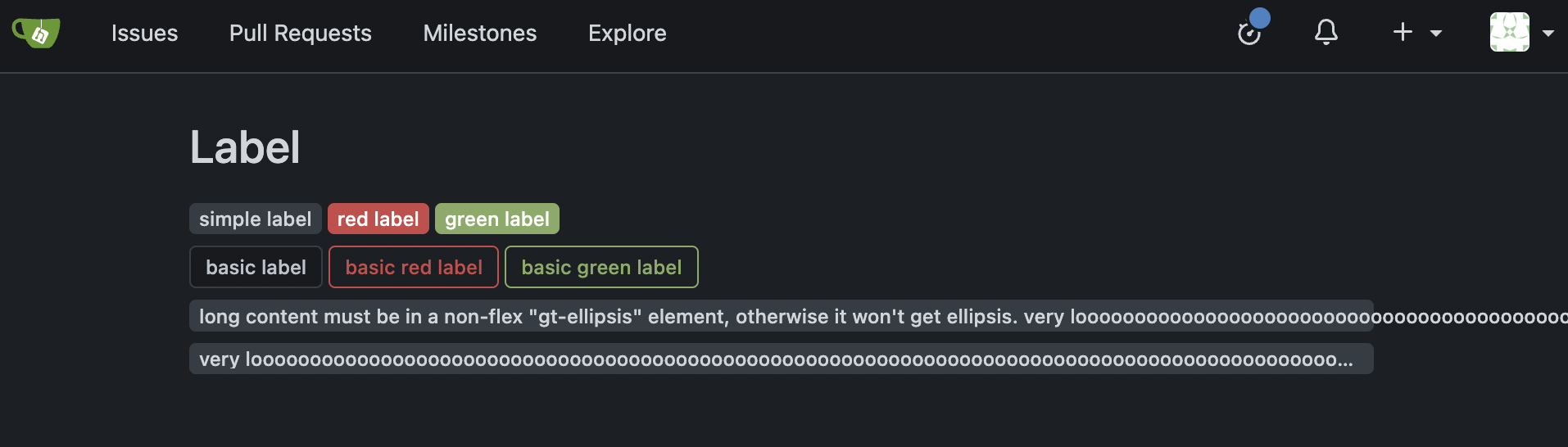
Task: Click the Gitea teacup logo
Action: click(36, 33)
